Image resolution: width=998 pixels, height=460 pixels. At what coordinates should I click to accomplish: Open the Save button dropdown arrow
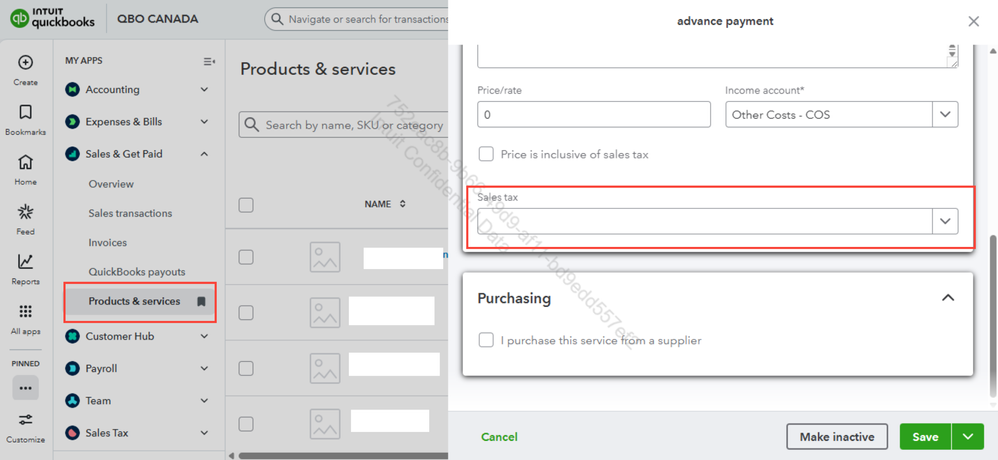click(x=968, y=436)
